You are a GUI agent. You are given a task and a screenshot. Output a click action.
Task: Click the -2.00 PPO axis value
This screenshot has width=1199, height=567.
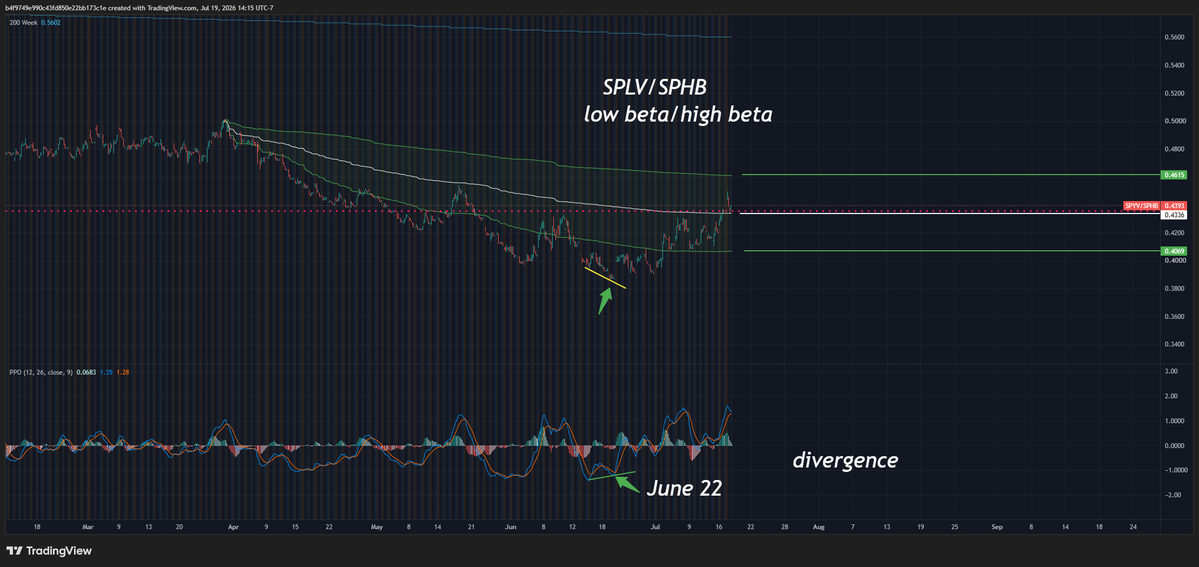point(1171,495)
